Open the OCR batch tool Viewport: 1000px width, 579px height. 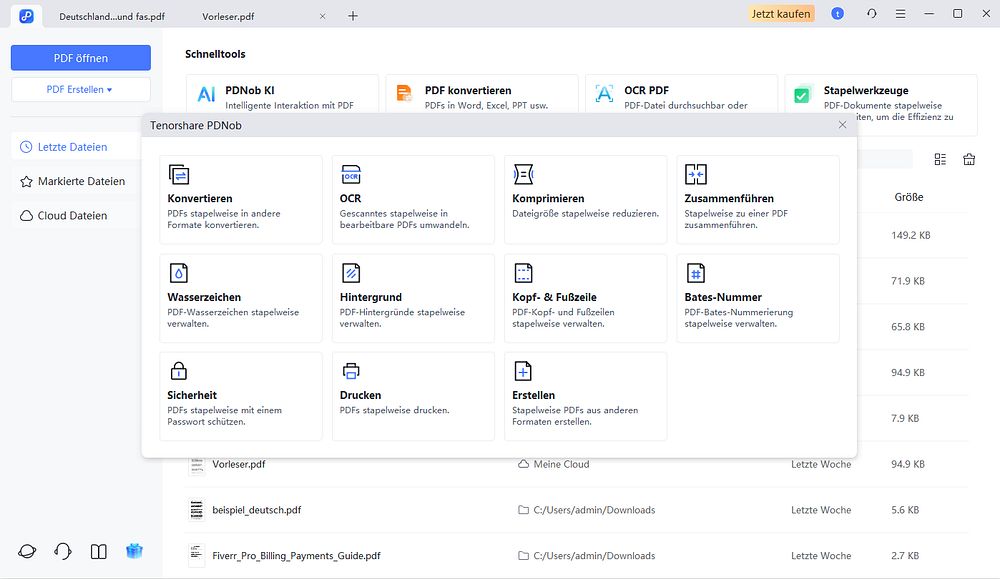413,200
